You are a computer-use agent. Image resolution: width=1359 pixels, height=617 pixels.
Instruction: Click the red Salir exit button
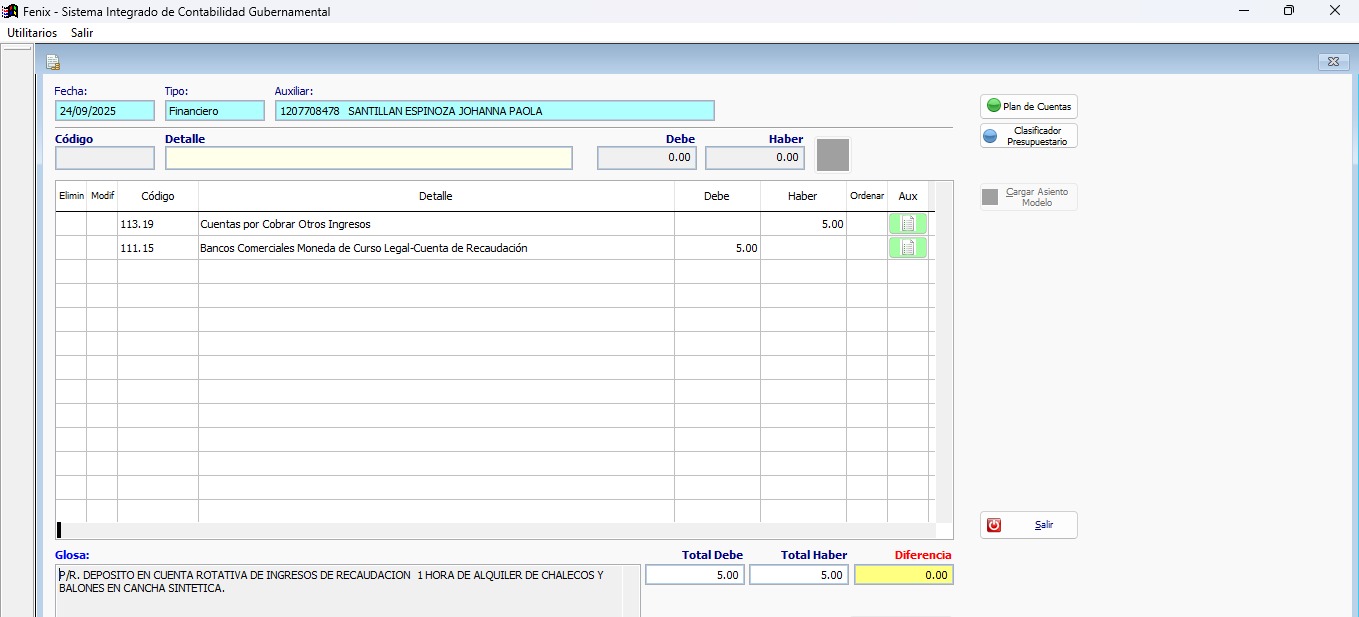click(1028, 525)
